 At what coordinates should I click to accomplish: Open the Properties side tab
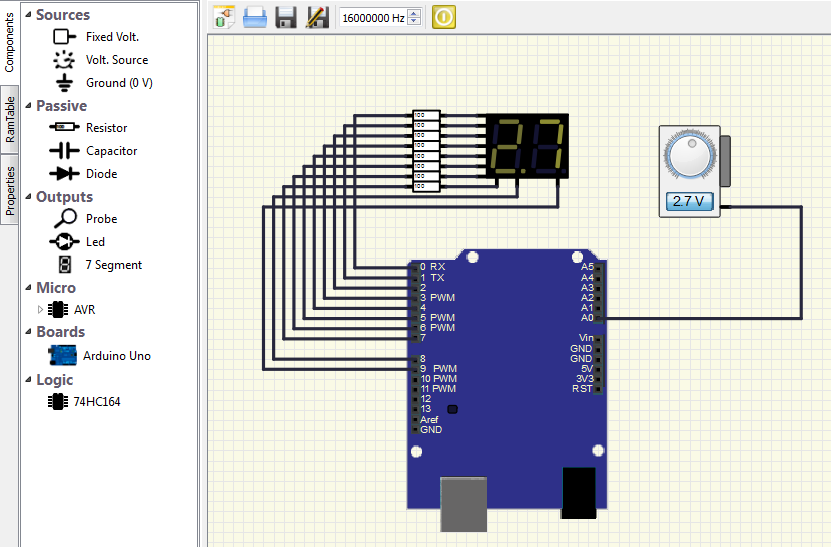10,191
